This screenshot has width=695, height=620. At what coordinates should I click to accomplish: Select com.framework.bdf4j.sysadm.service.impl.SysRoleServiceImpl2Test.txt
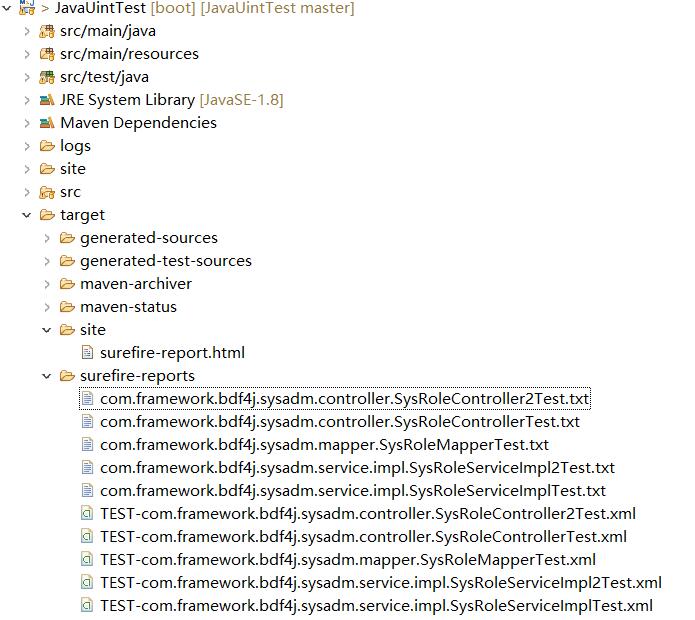pos(358,468)
